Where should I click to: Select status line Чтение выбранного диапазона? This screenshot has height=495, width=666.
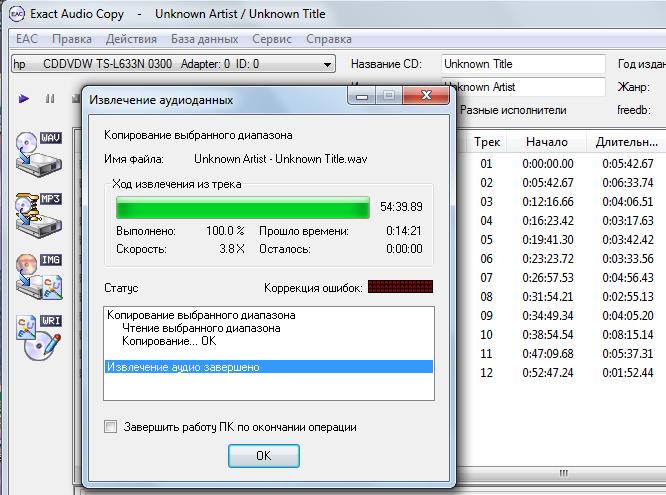tap(201, 328)
